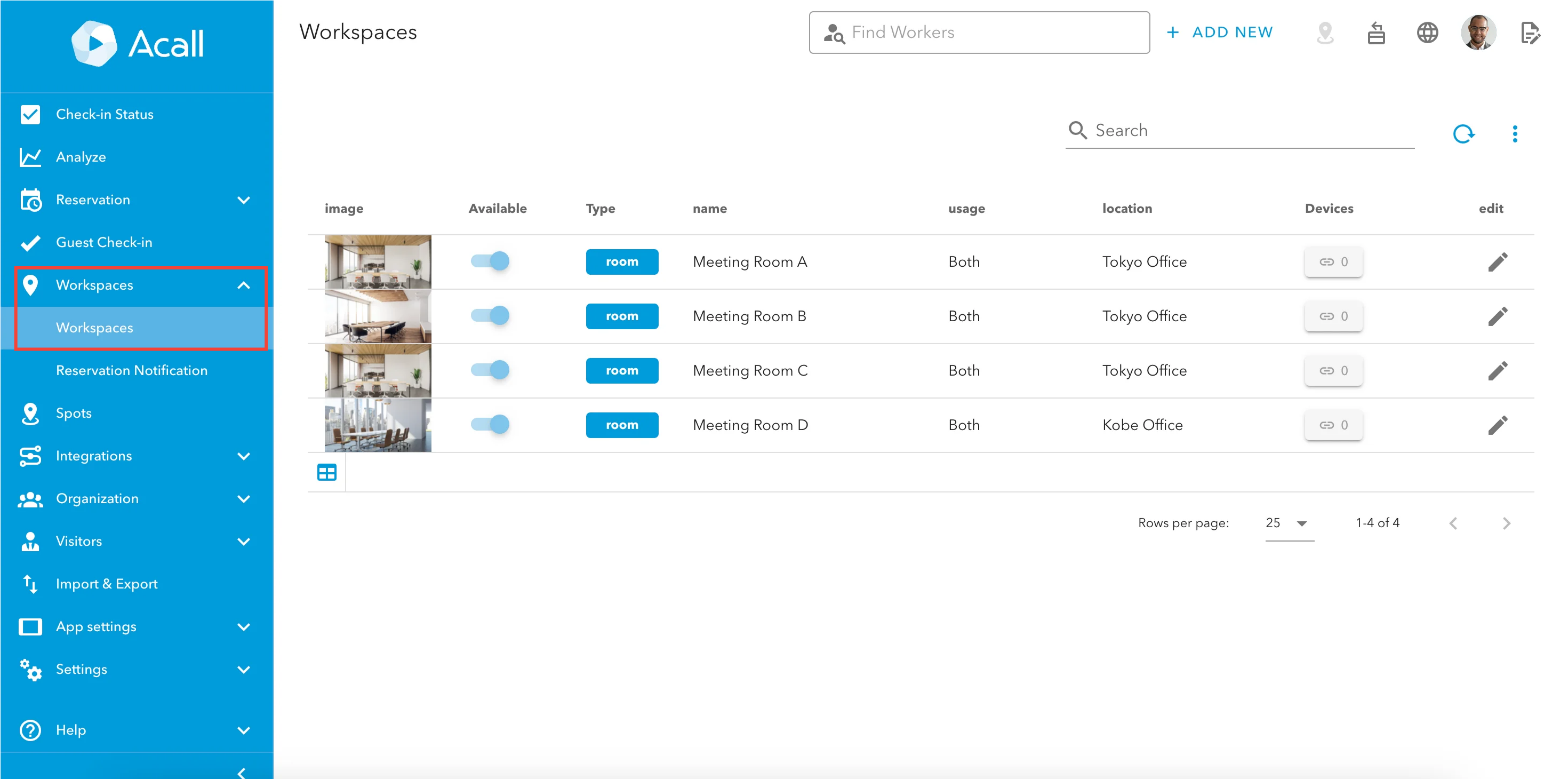Toggle availability for Meeting Room B
The image size is (1568, 779).
point(490,315)
